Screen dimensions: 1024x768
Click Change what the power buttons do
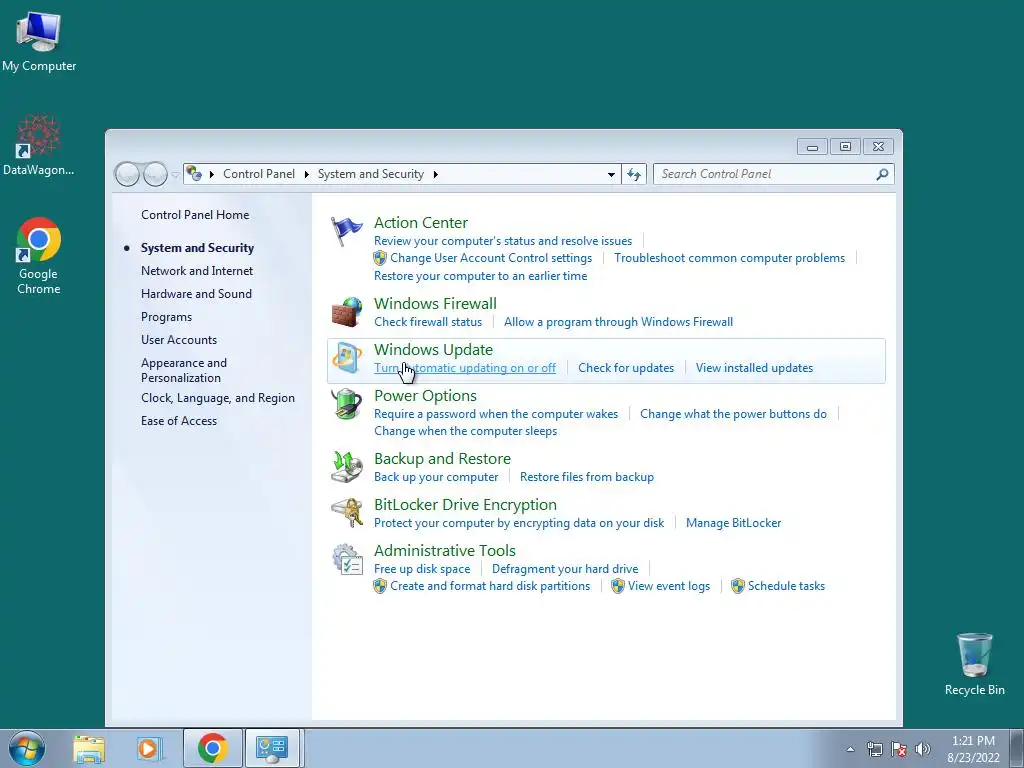(x=733, y=414)
